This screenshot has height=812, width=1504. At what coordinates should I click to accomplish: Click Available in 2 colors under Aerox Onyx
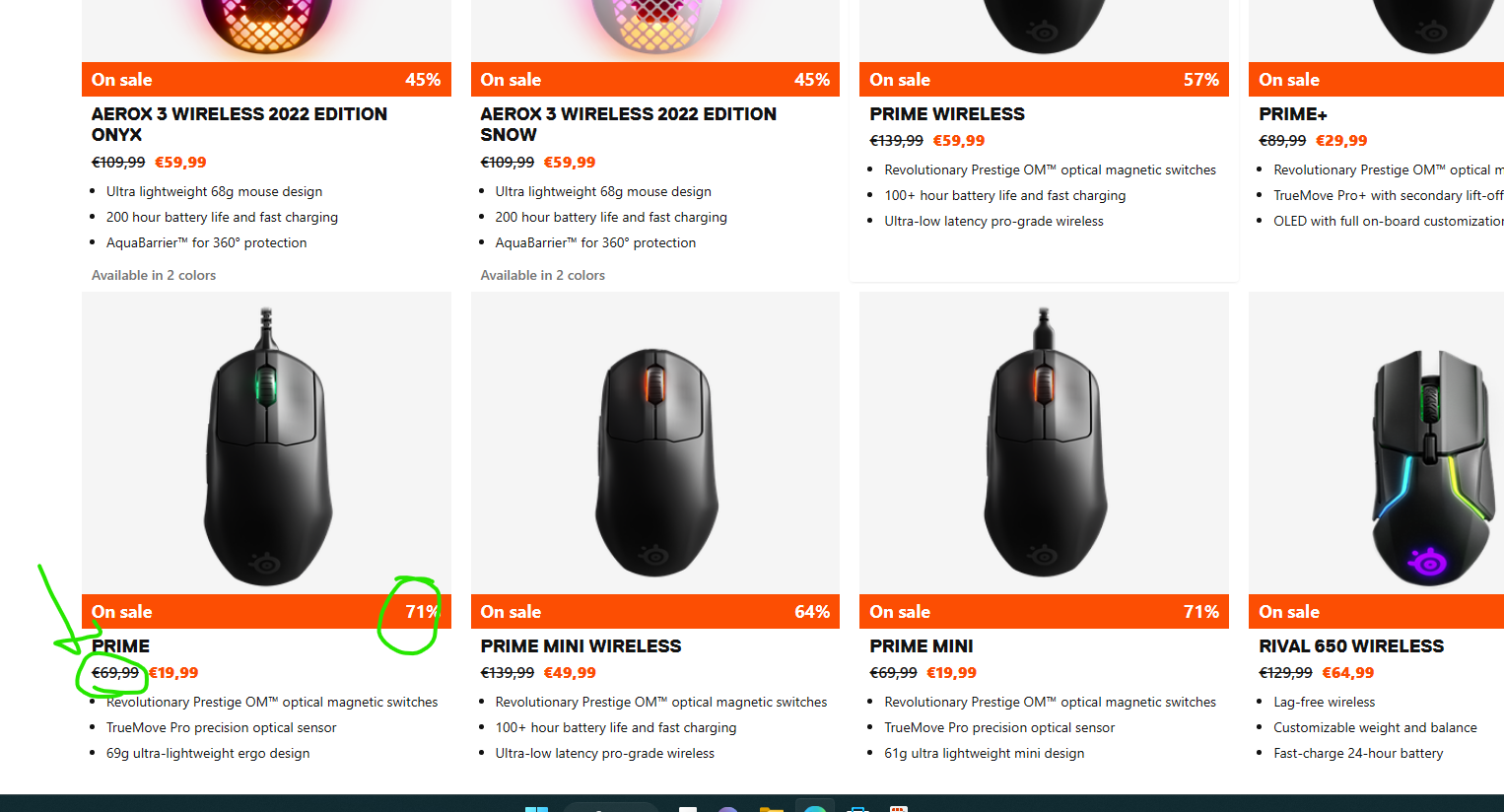pyautogui.click(x=154, y=275)
